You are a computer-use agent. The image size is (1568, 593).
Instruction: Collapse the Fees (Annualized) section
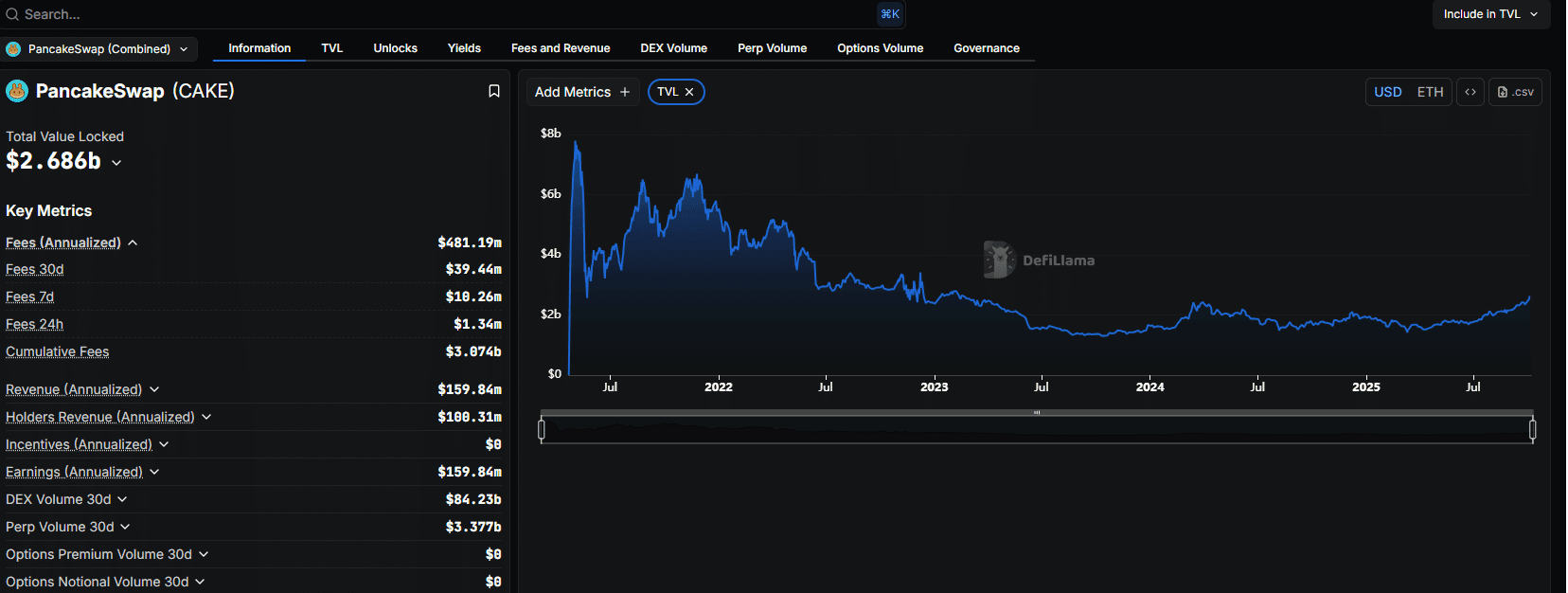(x=133, y=243)
